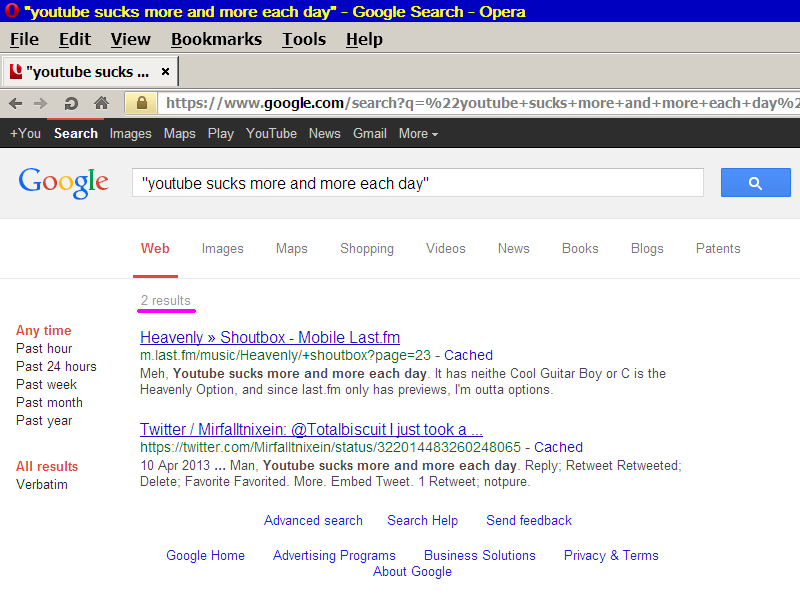Viewport: 800px width, 608px height.
Task: Open Business Solutions footer link
Action: click(x=480, y=555)
